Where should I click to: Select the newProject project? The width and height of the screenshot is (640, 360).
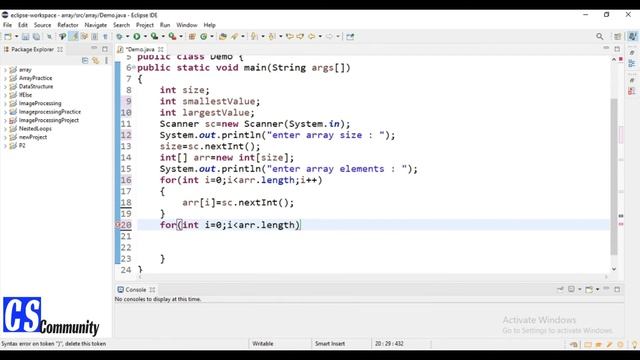33,137
